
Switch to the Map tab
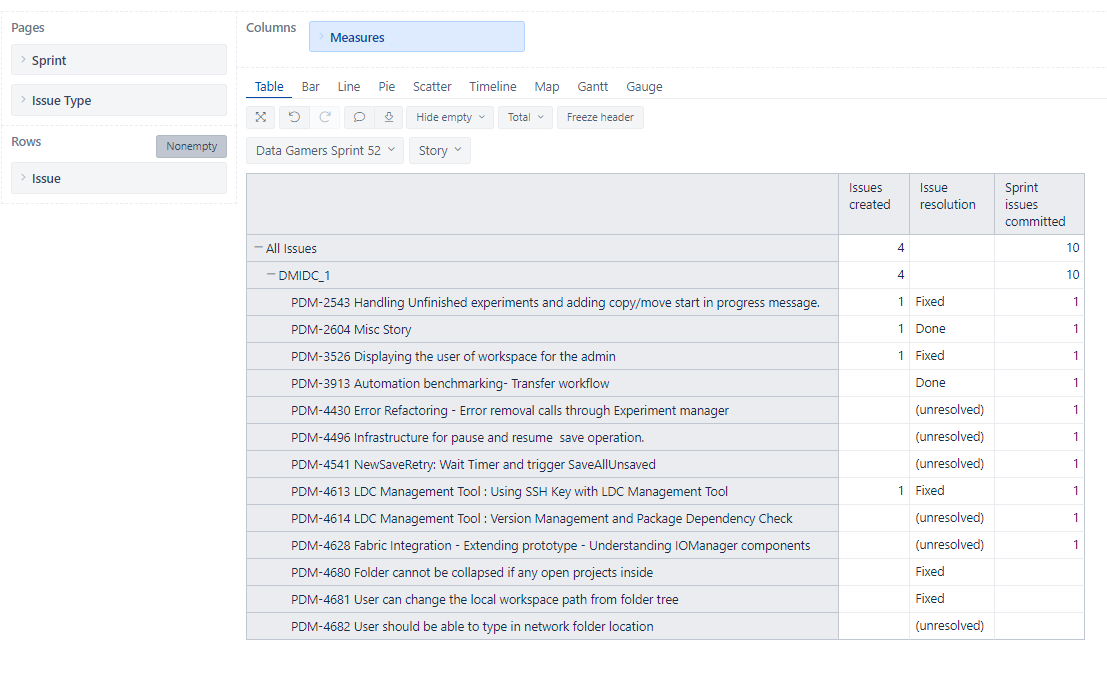(x=546, y=86)
